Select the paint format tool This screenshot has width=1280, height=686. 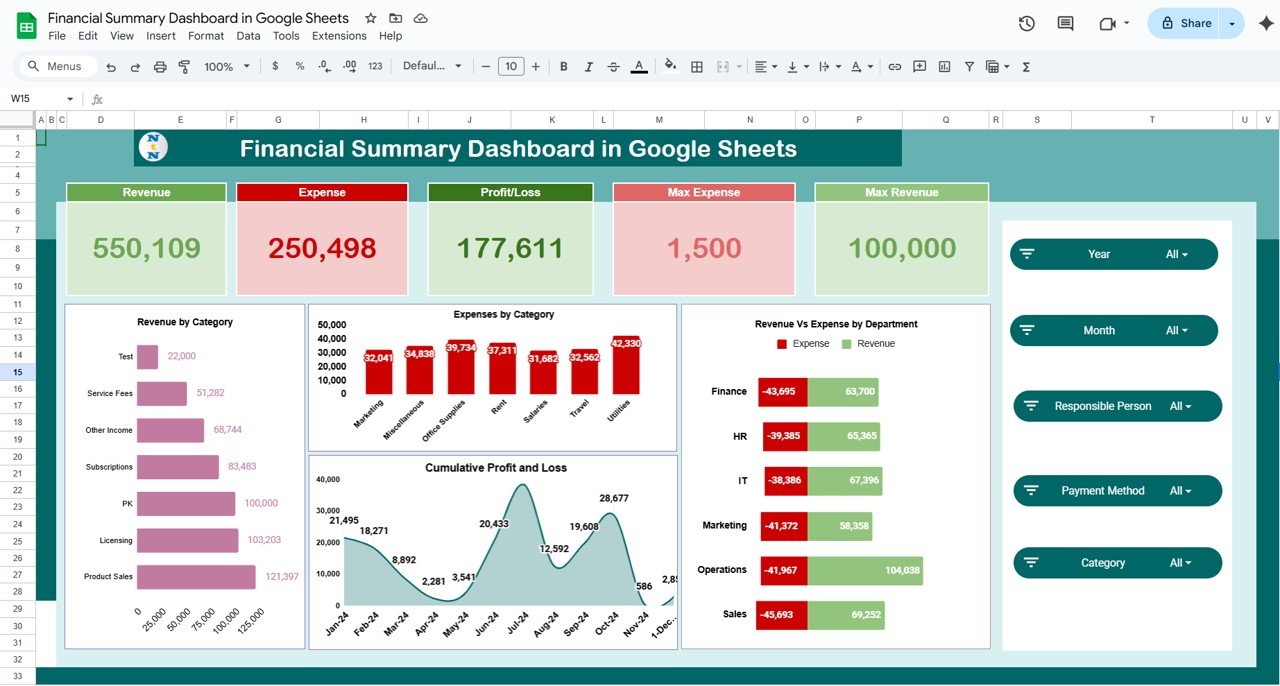(184, 67)
